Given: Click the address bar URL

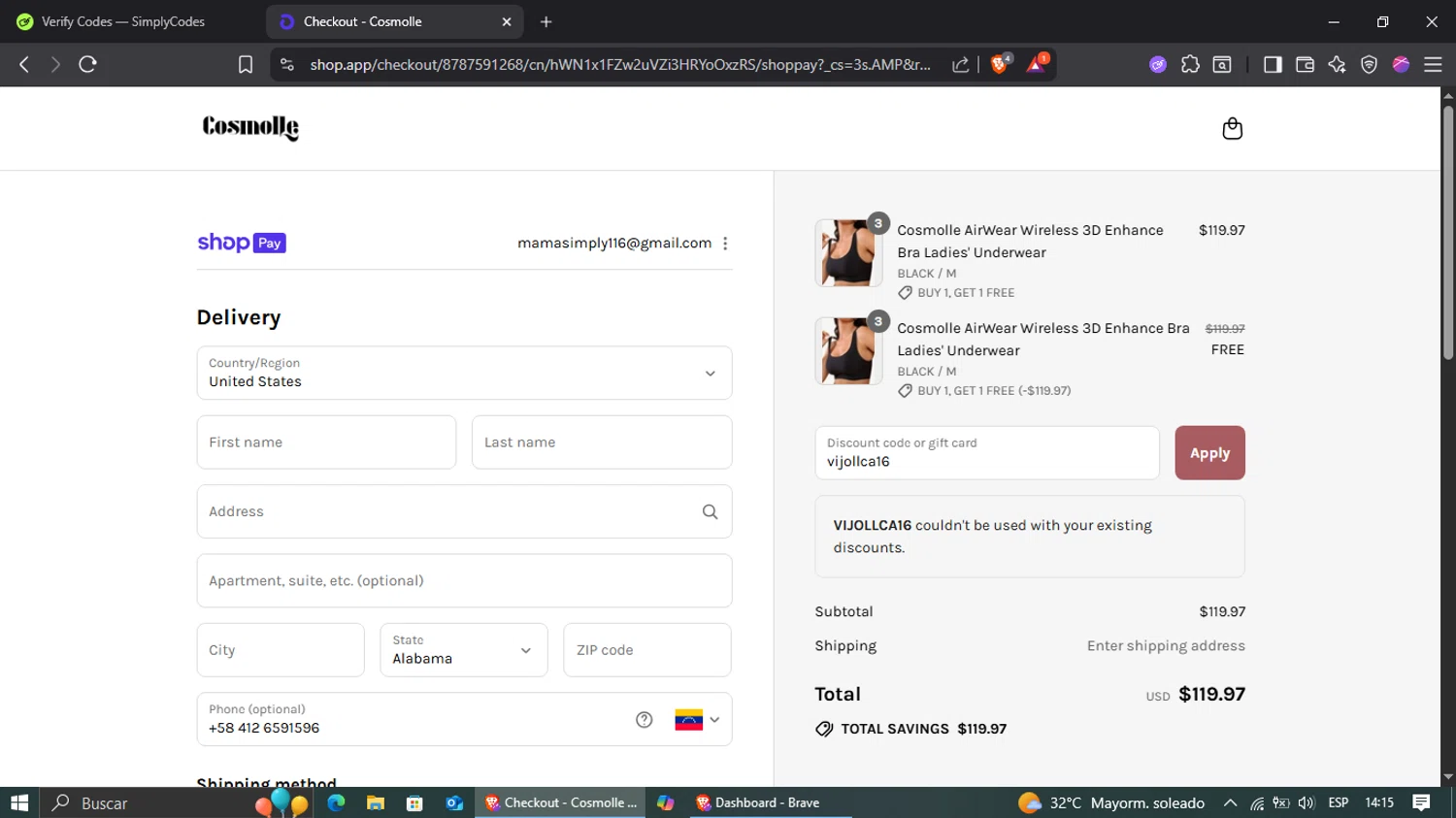Looking at the screenshot, I should [x=619, y=64].
